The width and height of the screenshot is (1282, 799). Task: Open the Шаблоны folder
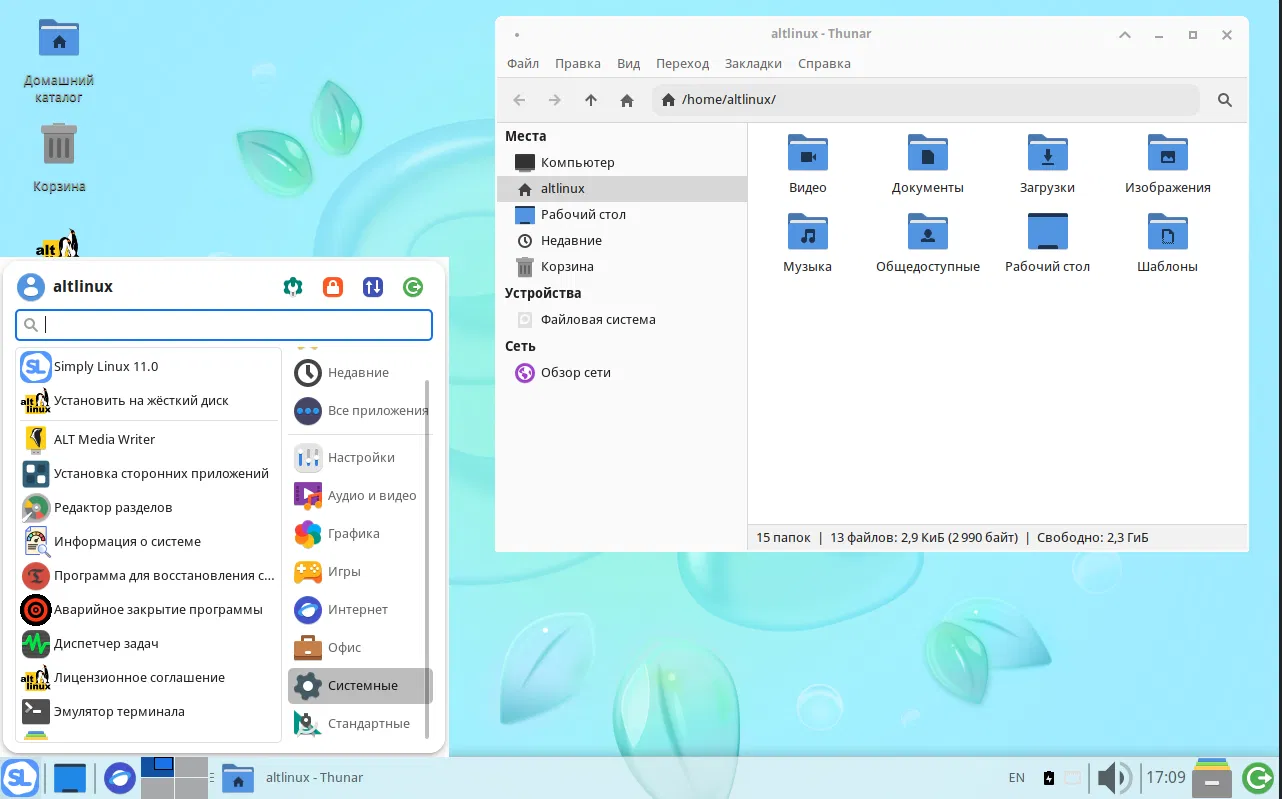(x=1168, y=244)
